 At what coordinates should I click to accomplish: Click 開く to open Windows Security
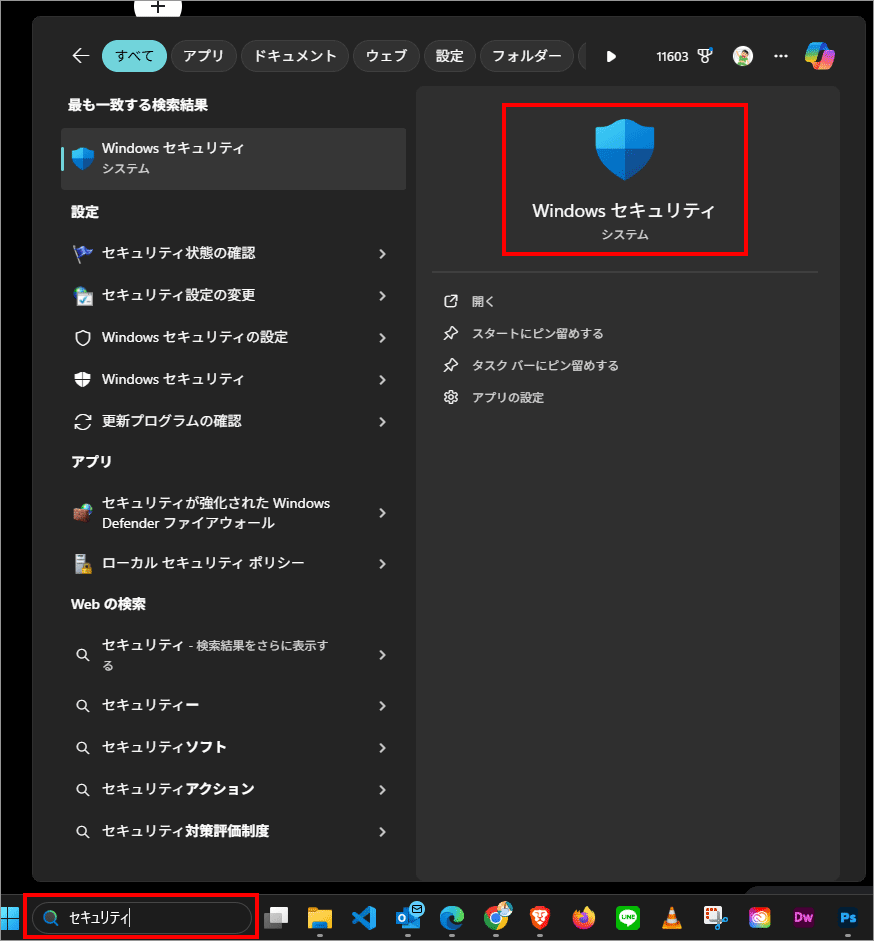483,302
